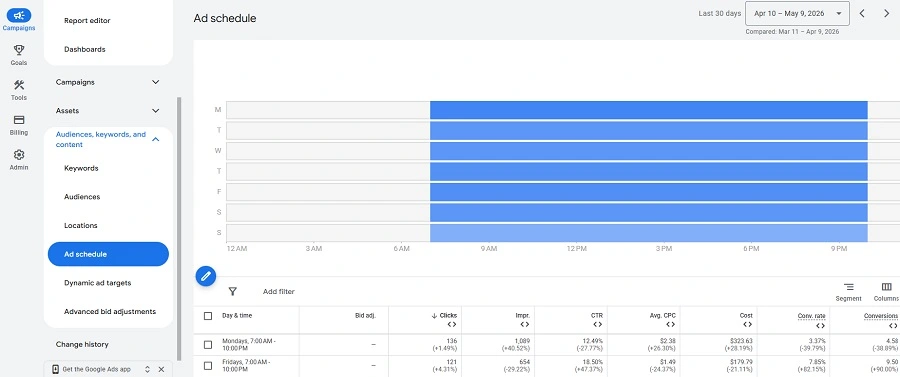Adjust Avg. CPC column width arrows
The height and width of the screenshot is (377, 900).
coord(670,325)
